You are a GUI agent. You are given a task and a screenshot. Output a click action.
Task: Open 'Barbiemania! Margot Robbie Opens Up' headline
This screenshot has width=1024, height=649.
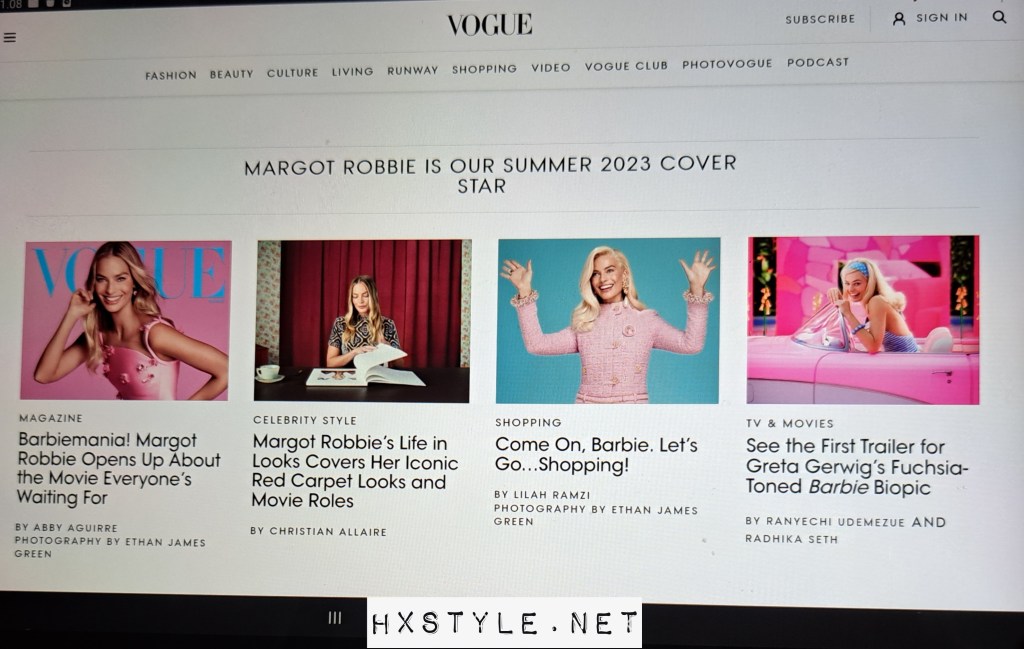coord(118,469)
